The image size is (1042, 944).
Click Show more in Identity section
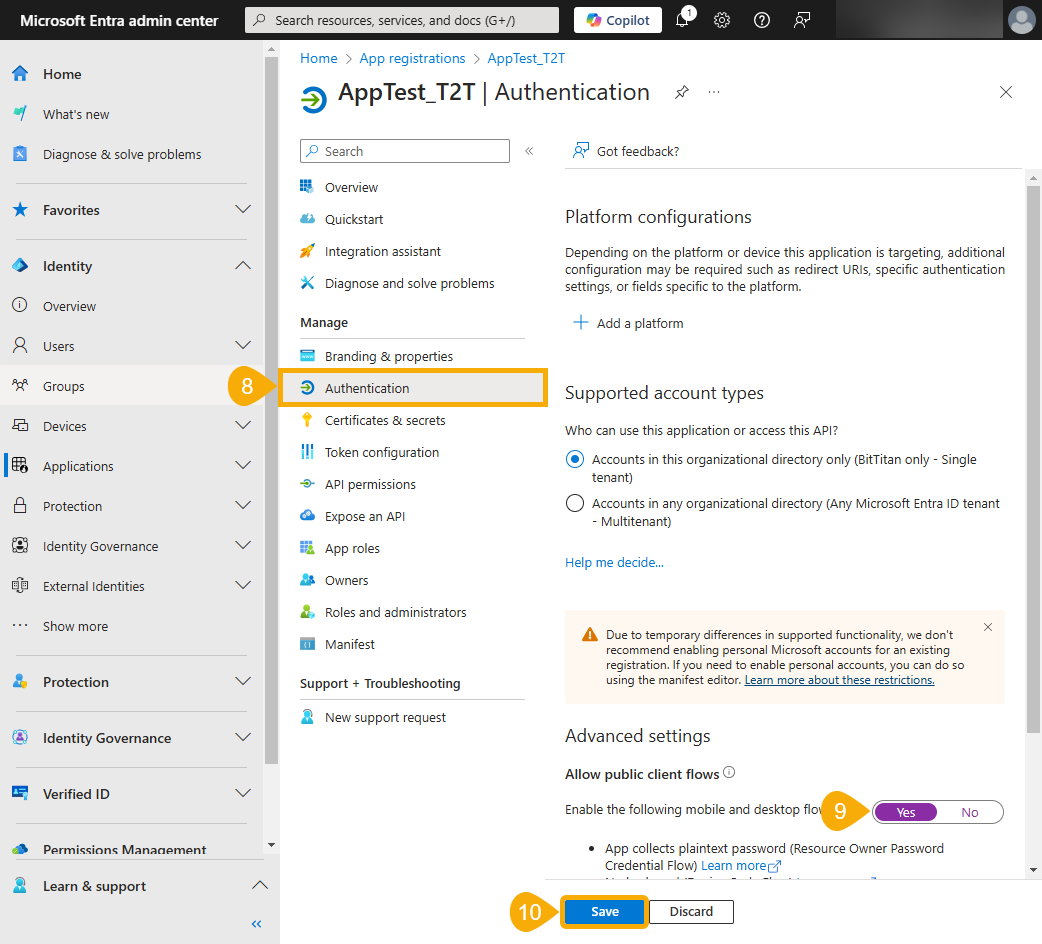pos(75,626)
